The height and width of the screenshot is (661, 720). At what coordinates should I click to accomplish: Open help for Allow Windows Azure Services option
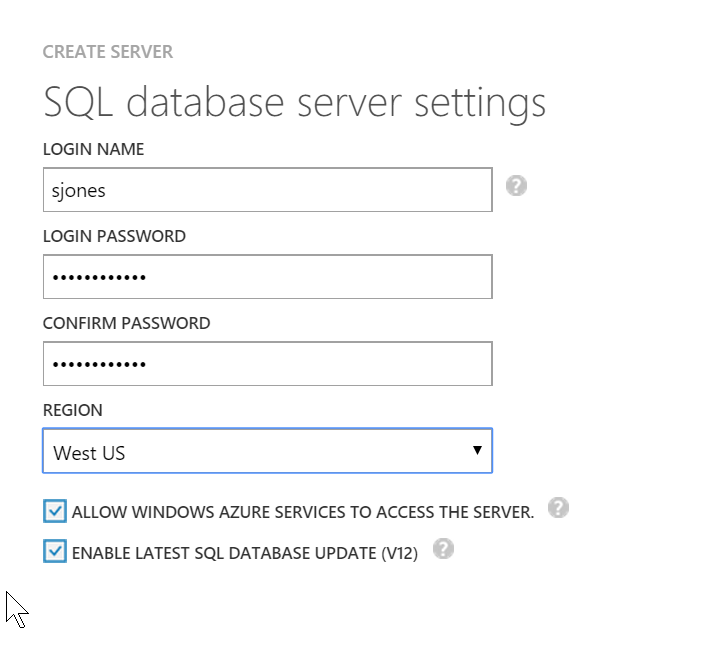[558, 508]
